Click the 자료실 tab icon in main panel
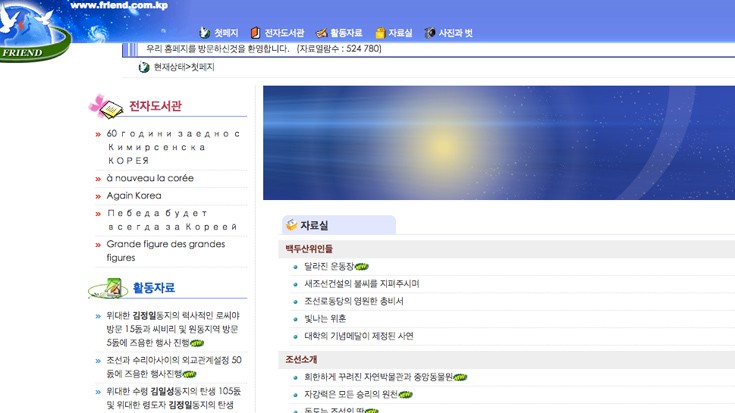Viewport: 735px width, 413px height. tap(291, 226)
